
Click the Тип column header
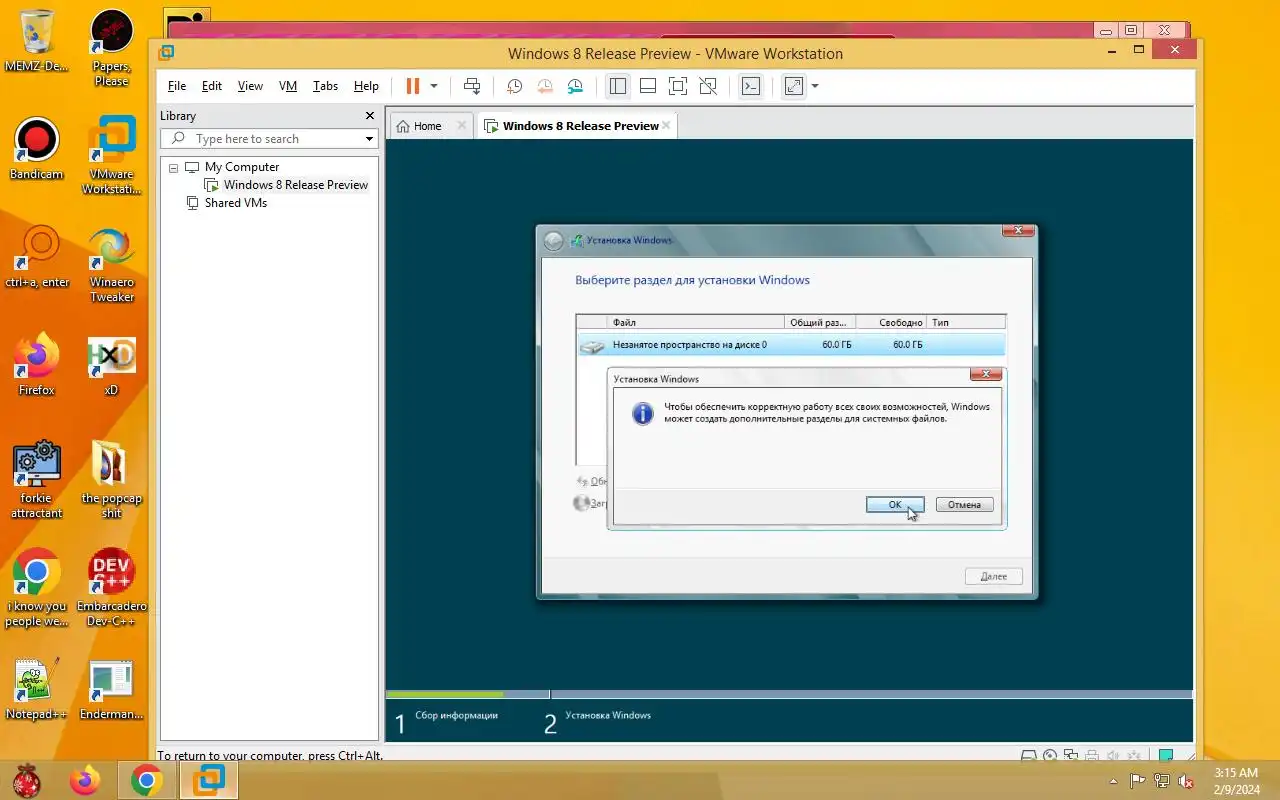pos(966,322)
